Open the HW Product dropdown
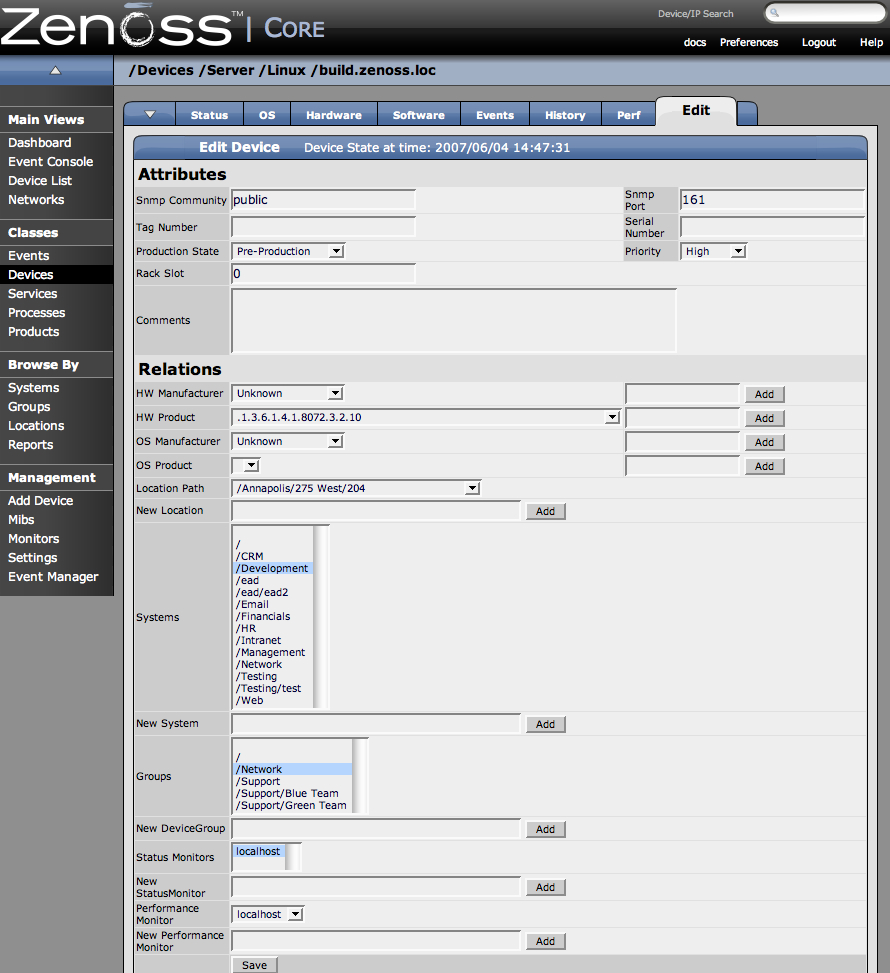 [426, 417]
